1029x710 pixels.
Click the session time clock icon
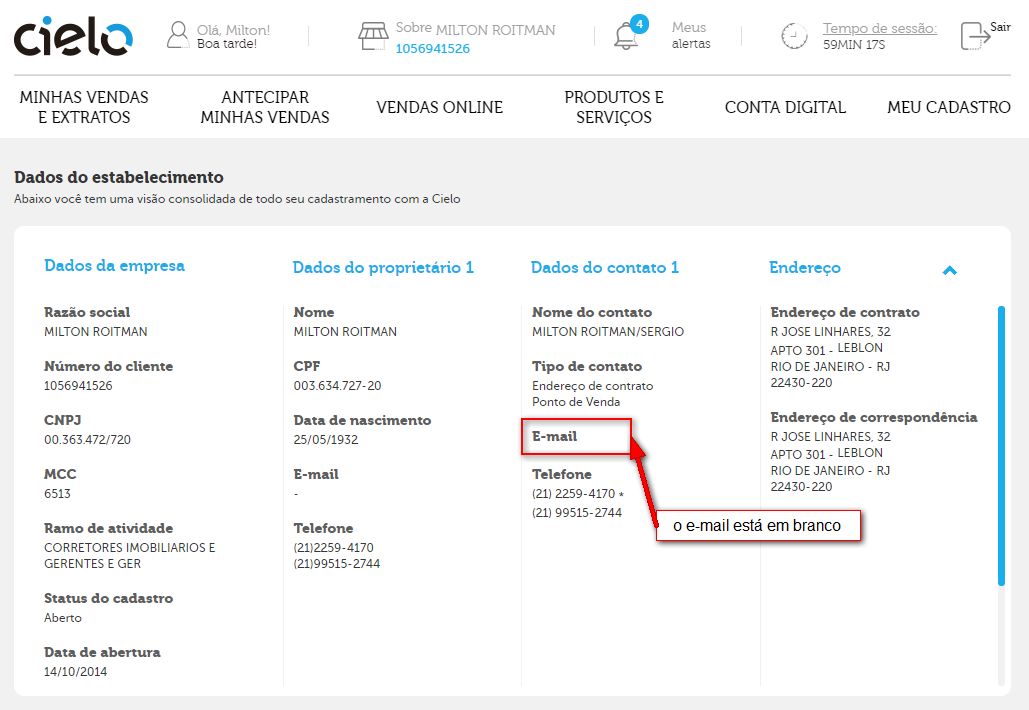pos(794,36)
